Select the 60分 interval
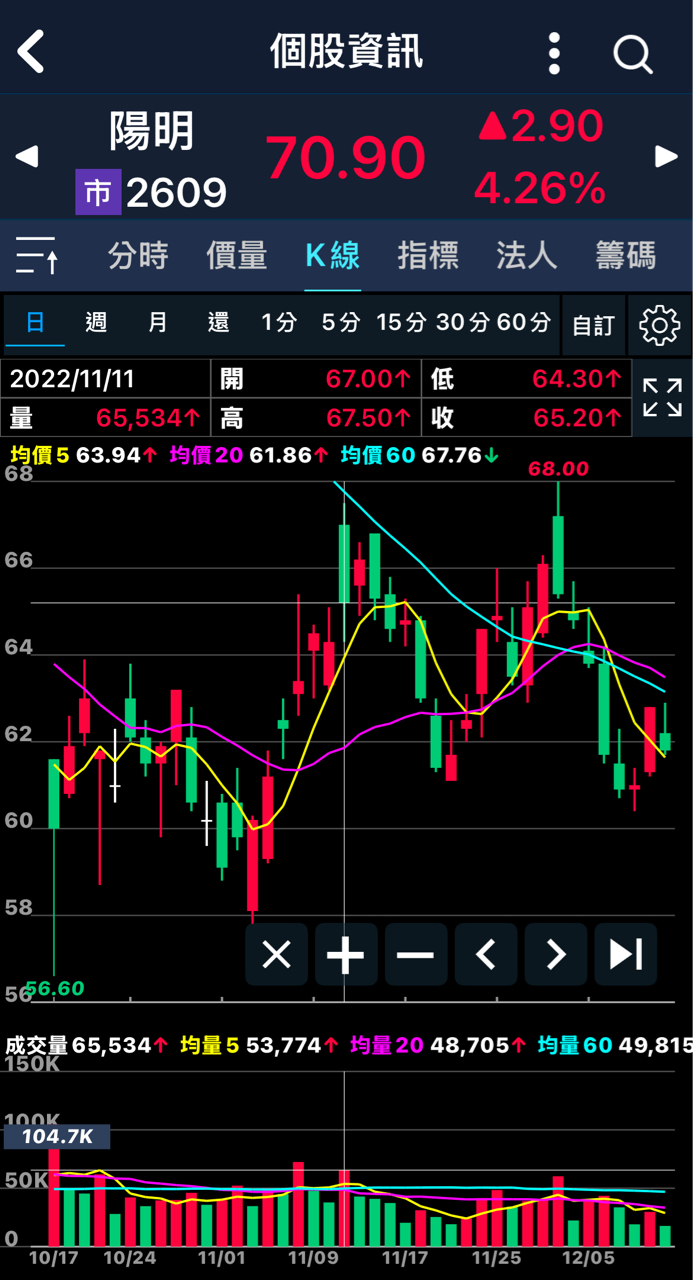Image resolution: width=693 pixels, height=1280 pixels. point(524,323)
